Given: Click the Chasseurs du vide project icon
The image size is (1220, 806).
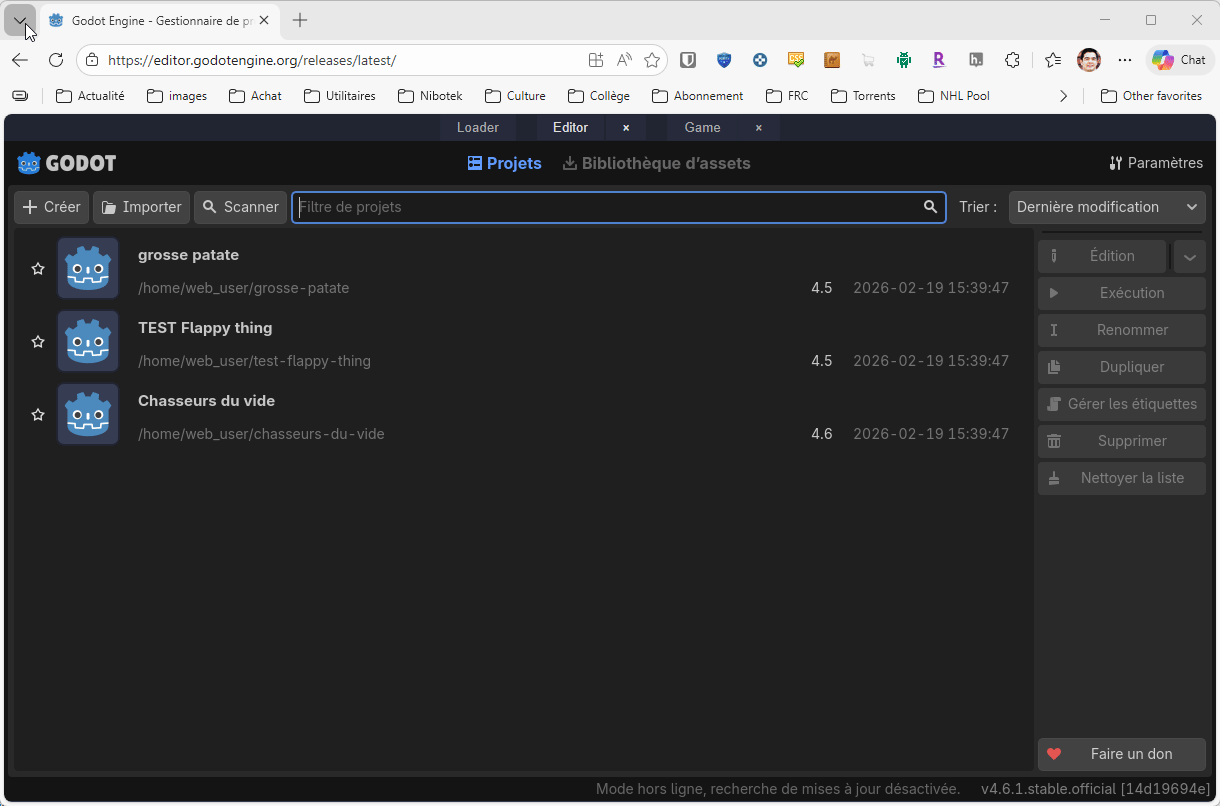Looking at the screenshot, I should pyautogui.click(x=88, y=414).
